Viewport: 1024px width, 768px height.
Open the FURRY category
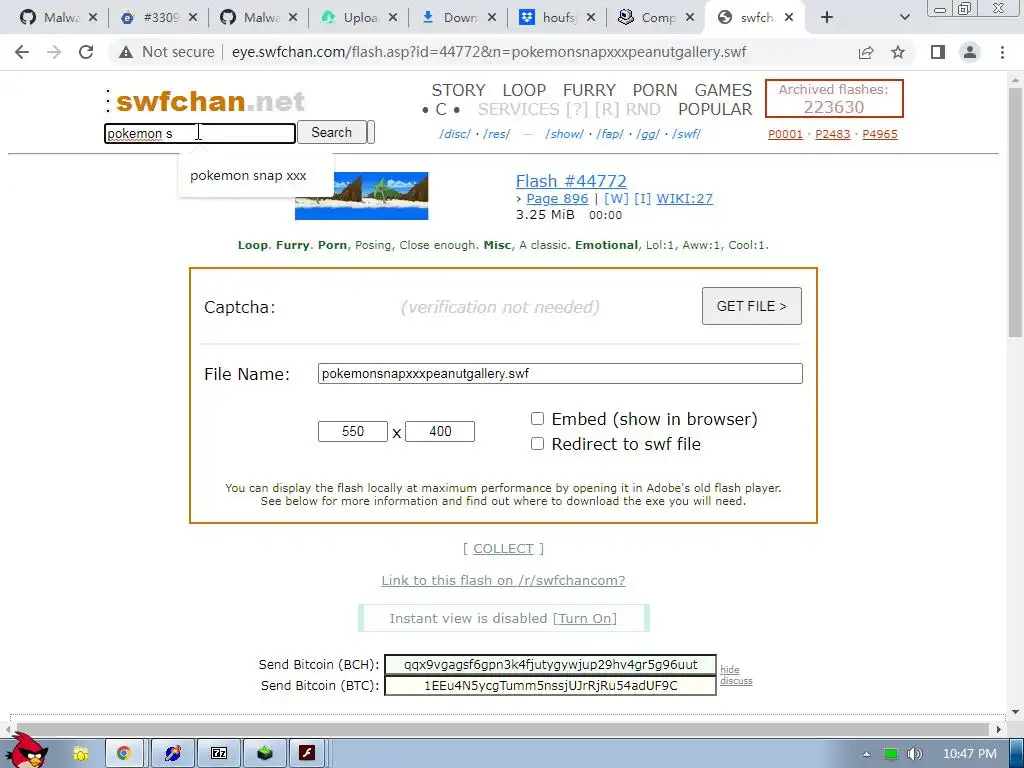[589, 90]
